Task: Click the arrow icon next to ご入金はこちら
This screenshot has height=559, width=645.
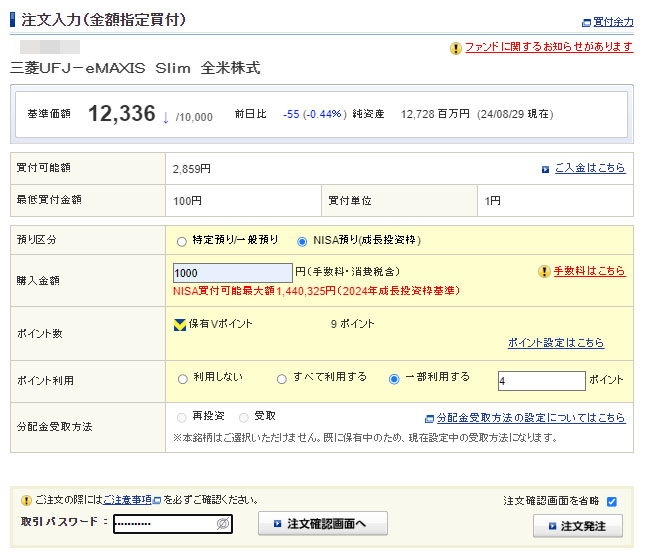Action: [x=545, y=169]
